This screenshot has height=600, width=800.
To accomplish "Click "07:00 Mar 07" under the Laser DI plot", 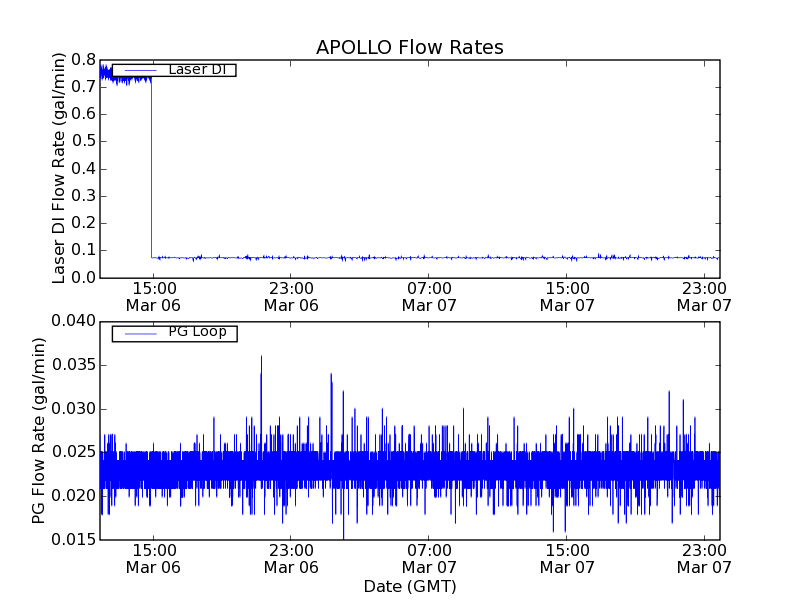I will click(x=429, y=297).
